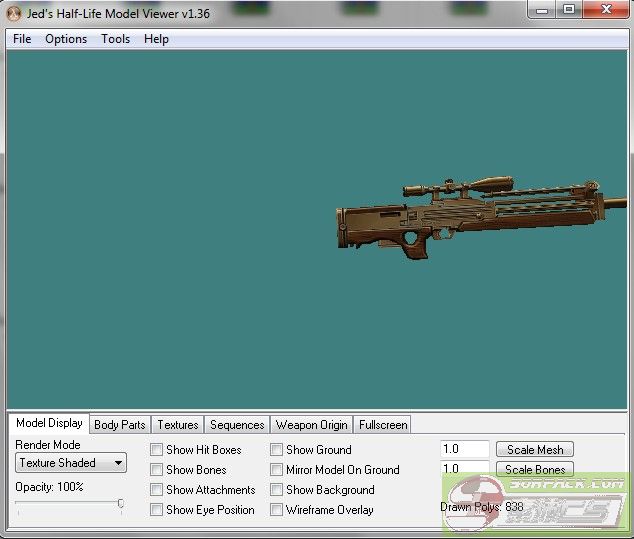Viewport: 634px width, 539px height.
Task: Switch to the Body Parts tab
Action: tap(119, 425)
